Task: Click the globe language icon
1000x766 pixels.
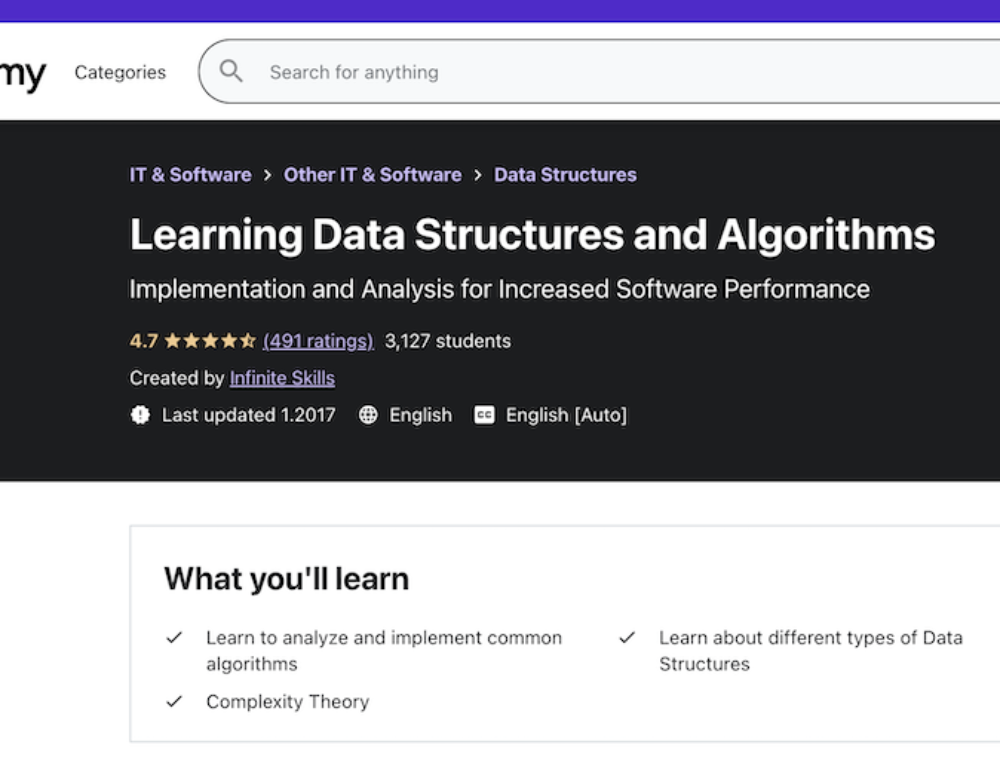Action: 368,415
